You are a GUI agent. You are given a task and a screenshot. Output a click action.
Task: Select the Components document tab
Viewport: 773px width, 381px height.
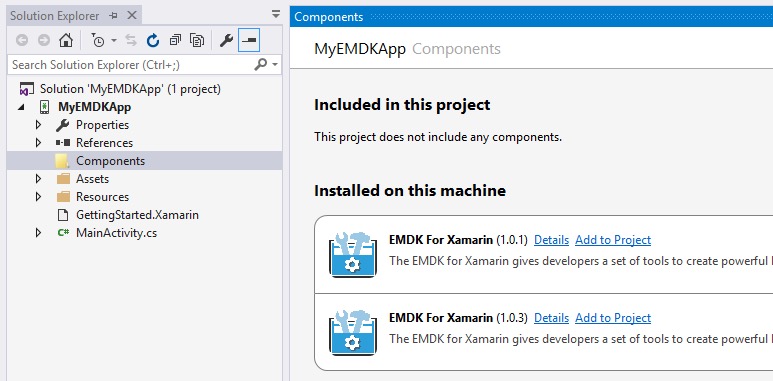tap(328, 17)
